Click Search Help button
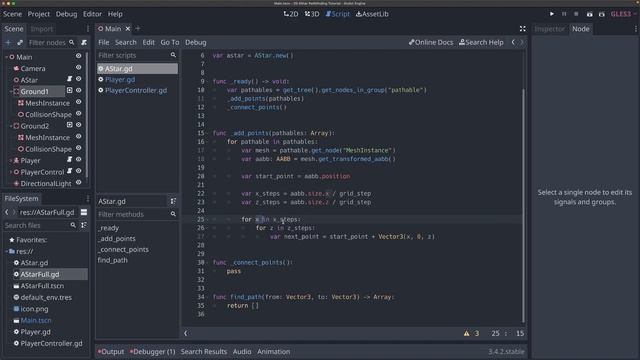640x360 pixels. tap(481, 42)
